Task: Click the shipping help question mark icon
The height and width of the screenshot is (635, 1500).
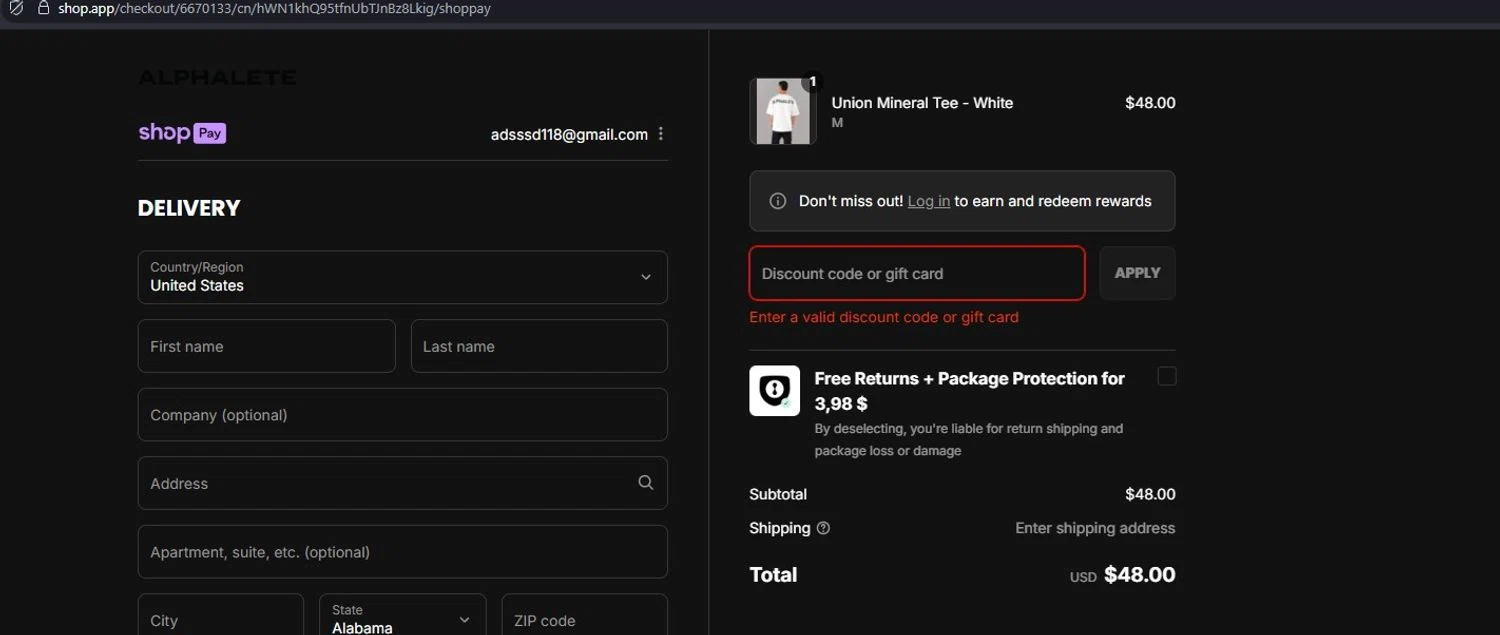Action: point(823,528)
